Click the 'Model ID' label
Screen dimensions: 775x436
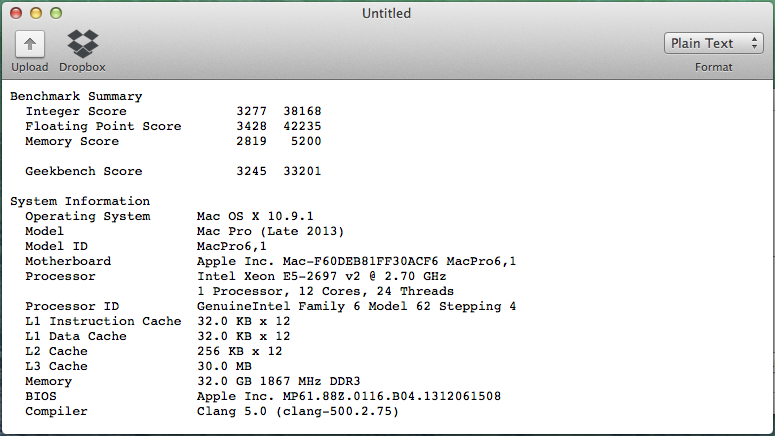tap(56, 246)
